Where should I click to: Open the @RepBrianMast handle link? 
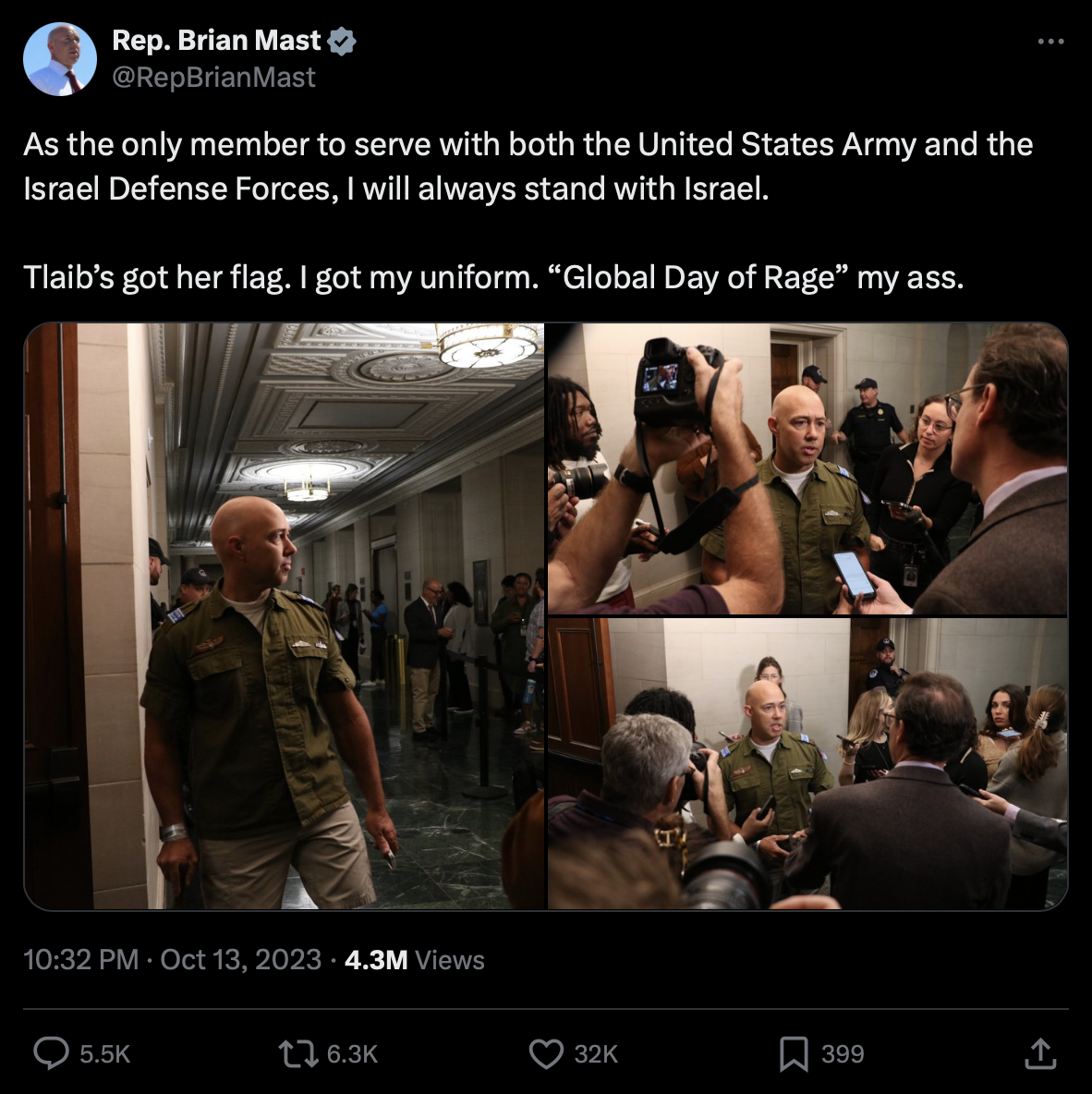[x=213, y=78]
